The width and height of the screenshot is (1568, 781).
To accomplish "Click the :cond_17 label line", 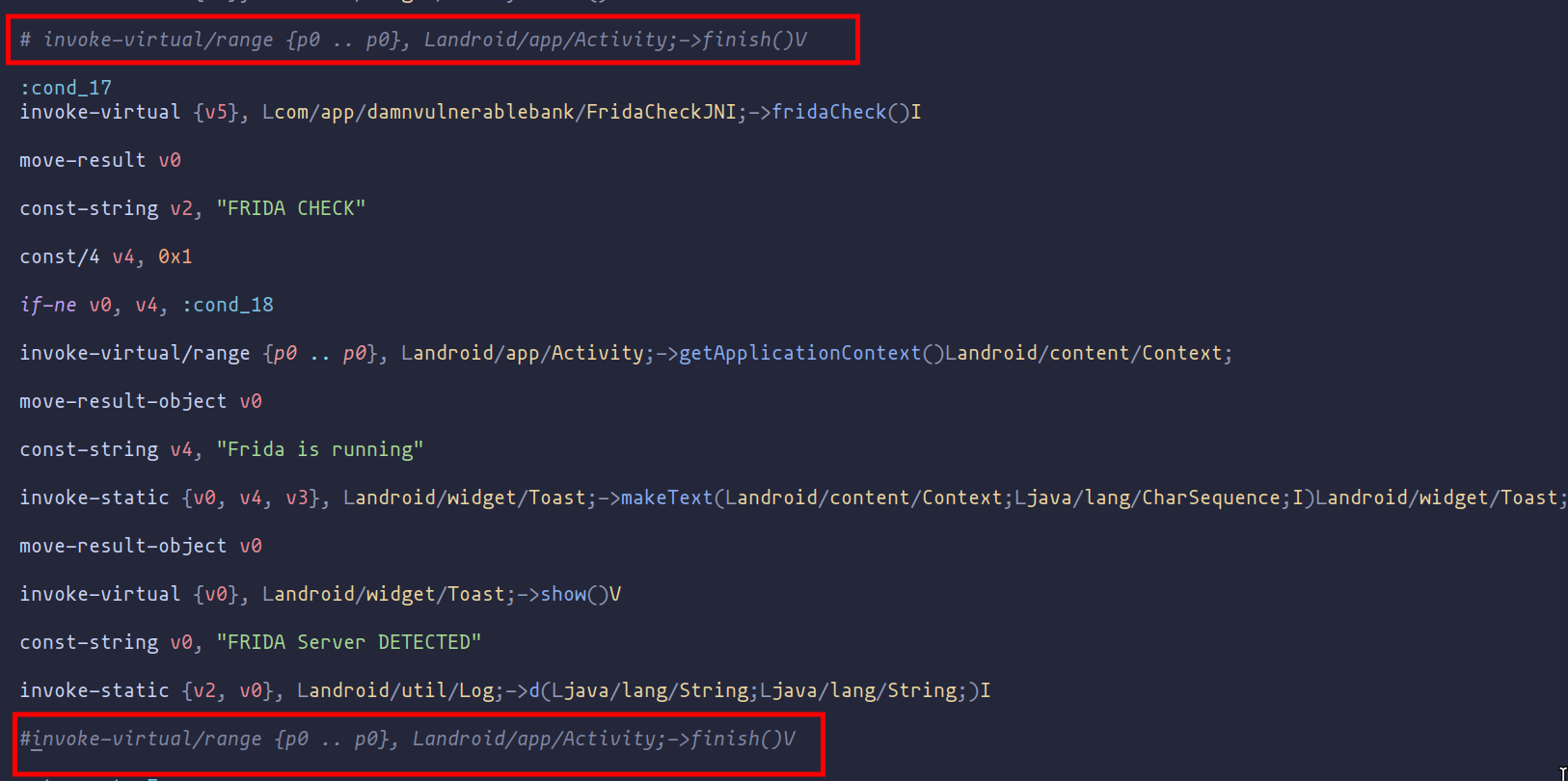I will 66,88.
